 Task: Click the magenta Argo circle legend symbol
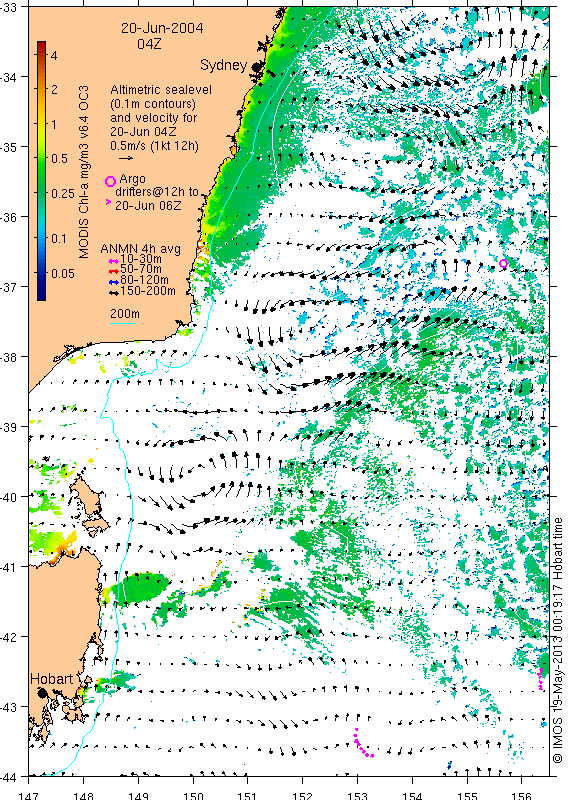110,181
